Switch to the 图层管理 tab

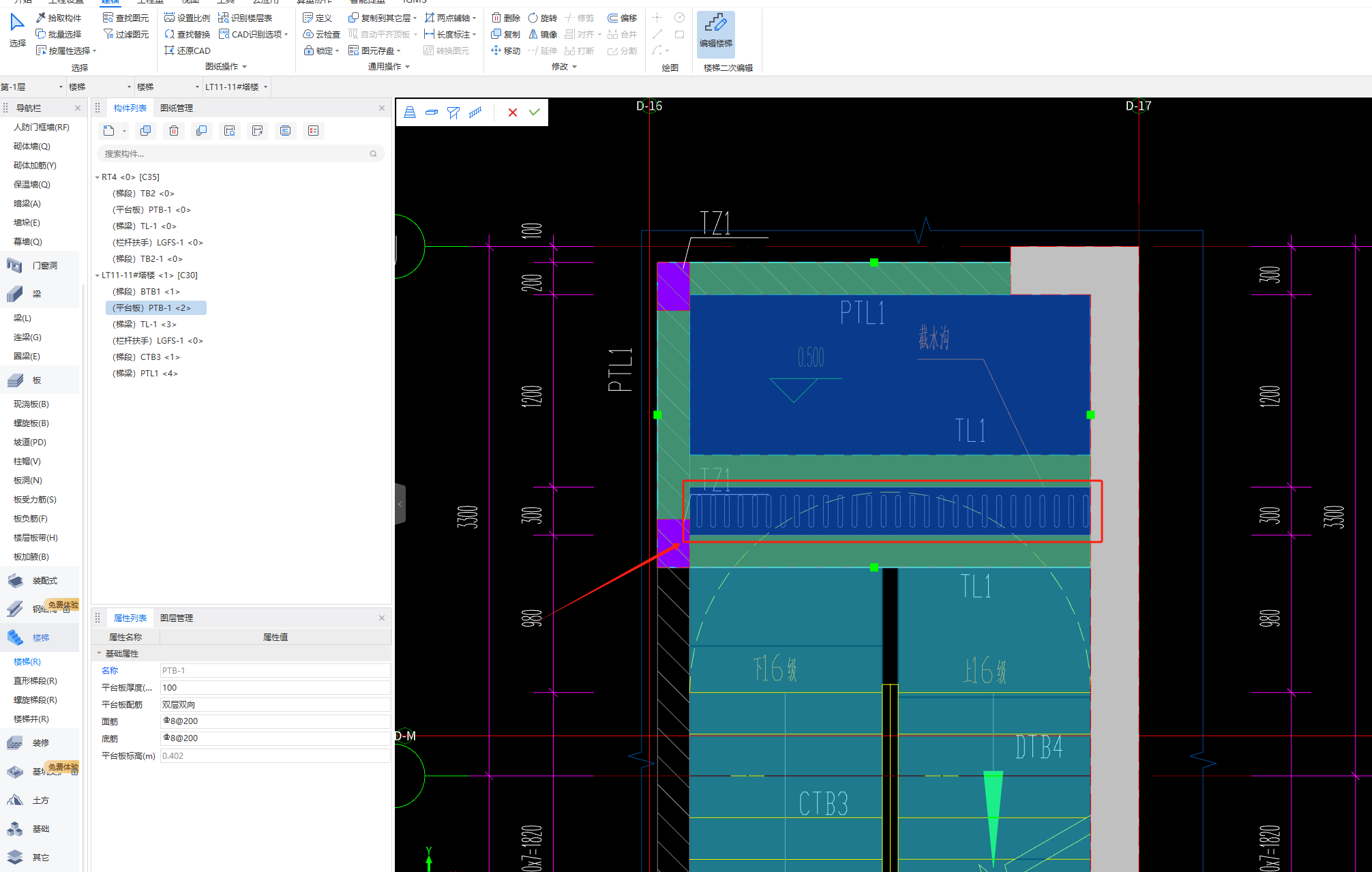tap(177, 618)
